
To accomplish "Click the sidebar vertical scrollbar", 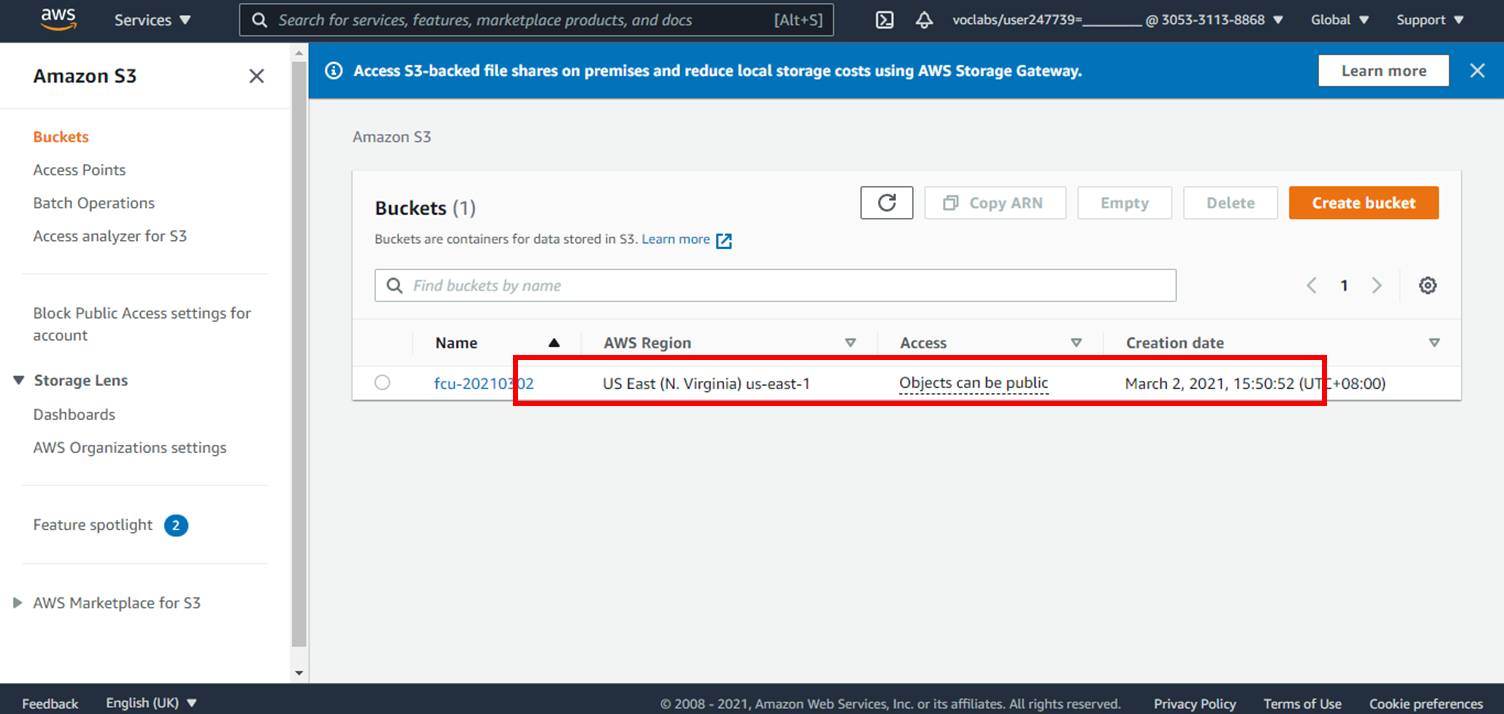I will (x=299, y=355).
